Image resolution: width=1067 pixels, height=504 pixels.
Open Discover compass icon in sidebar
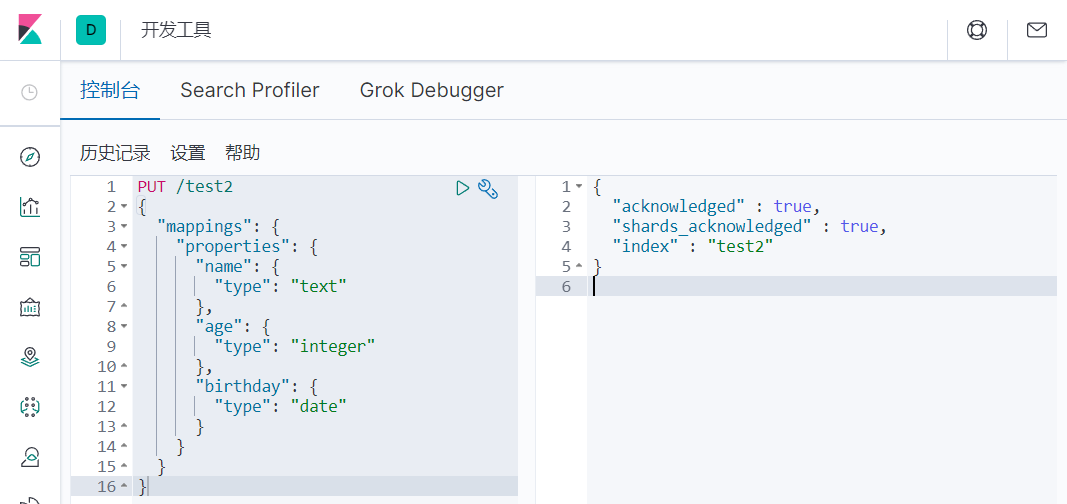click(x=30, y=157)
